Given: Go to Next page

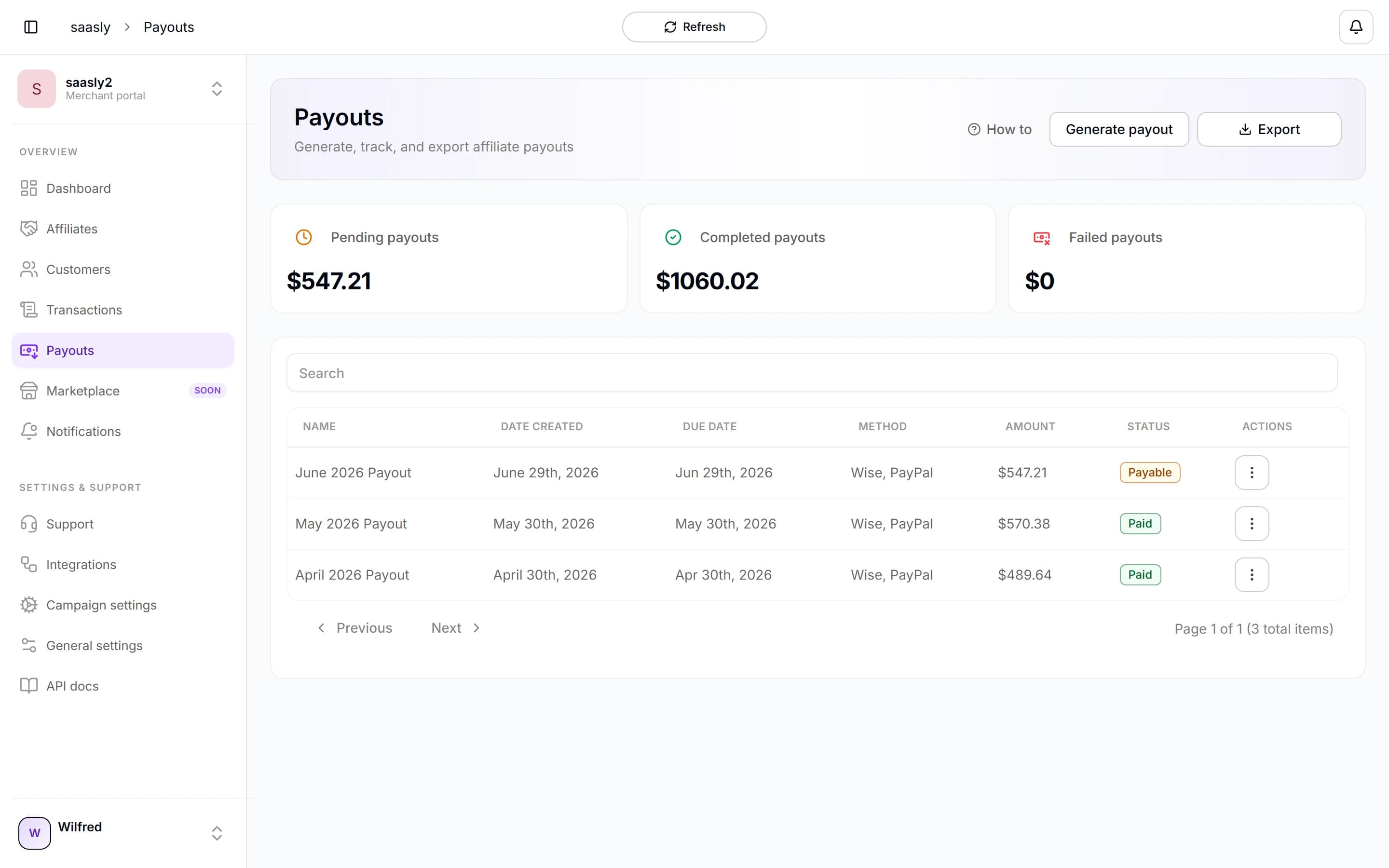Looking at the screenshot, I should pyautogui.click(x=455, y=628).
